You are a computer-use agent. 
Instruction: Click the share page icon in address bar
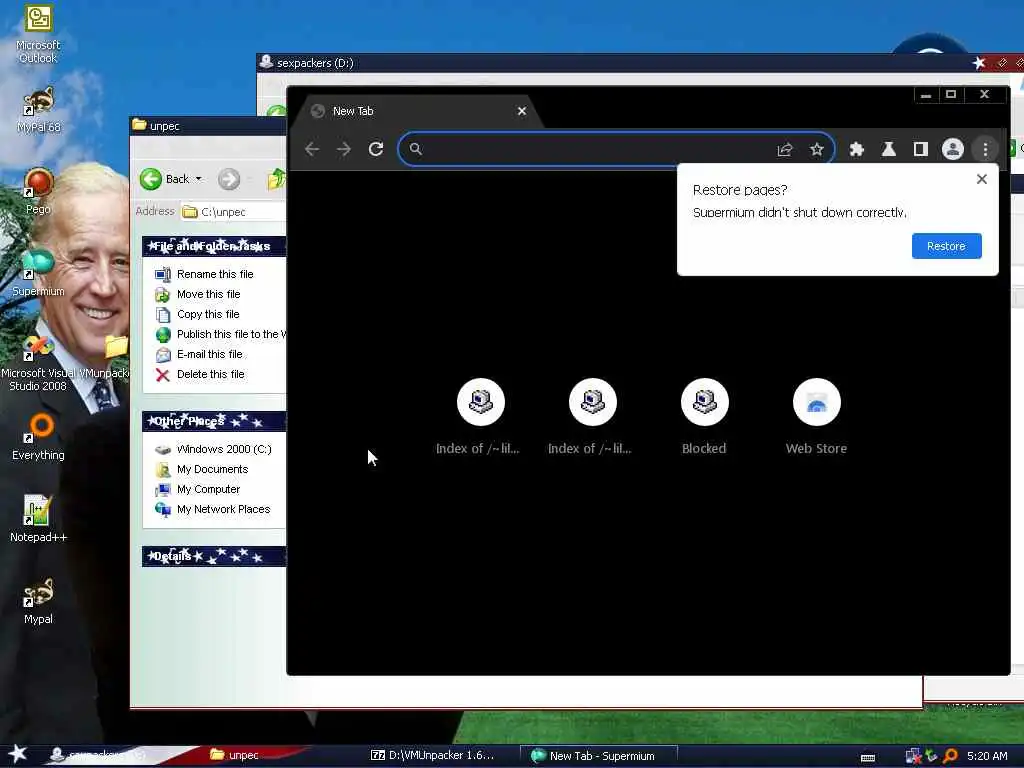coord(784,150)
